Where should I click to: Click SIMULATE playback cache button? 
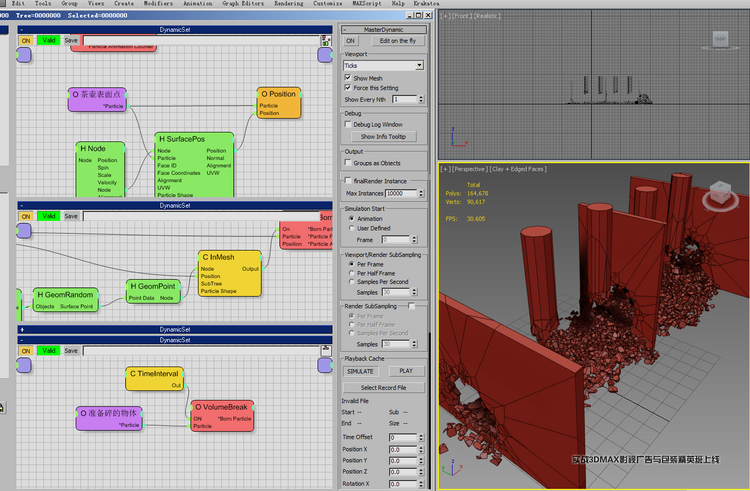pyautogui.click(x=360, y=371)
